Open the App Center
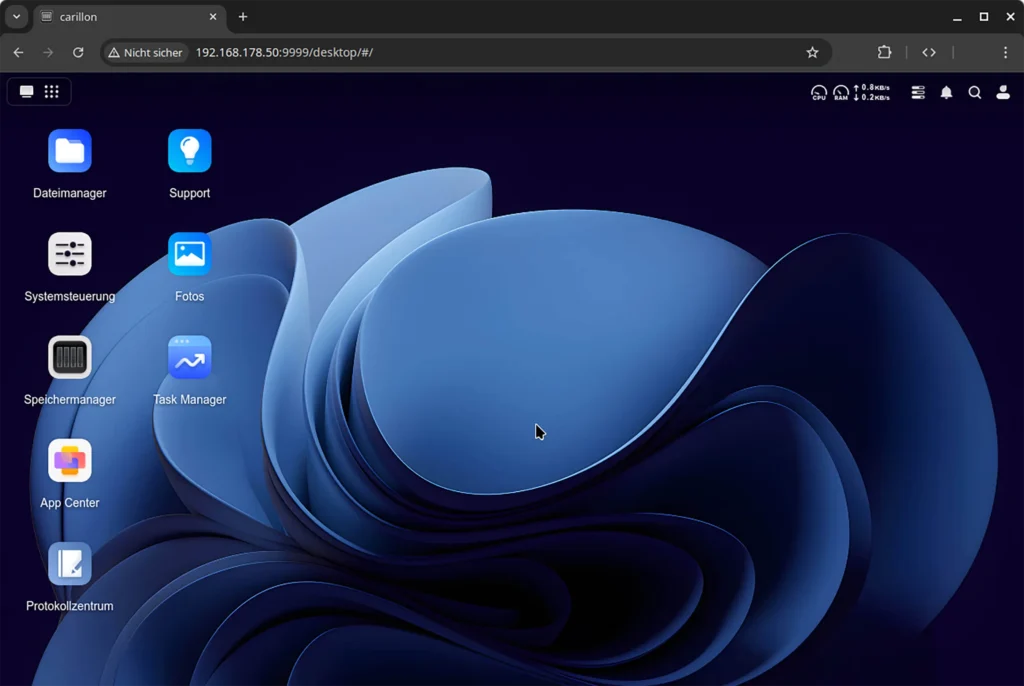The width and height of the screenshot is (1024, 686). coord(69,461)
